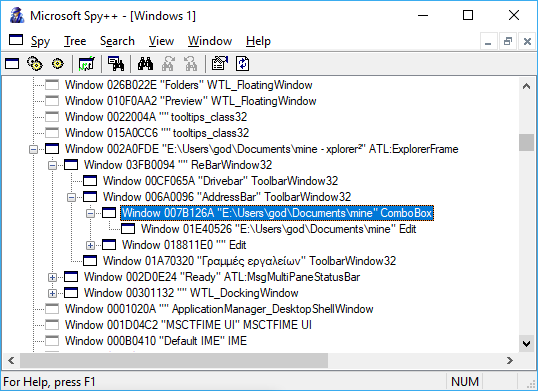The height and width of the screenshot is (391, 538).
Task: Select Window 03FB0094 ReBarWindow32 row
Action: pos(178,165)
